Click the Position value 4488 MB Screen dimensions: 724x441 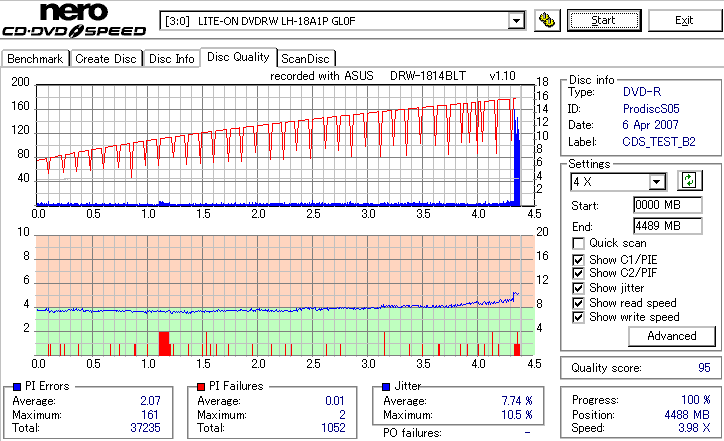click(687, 415)
